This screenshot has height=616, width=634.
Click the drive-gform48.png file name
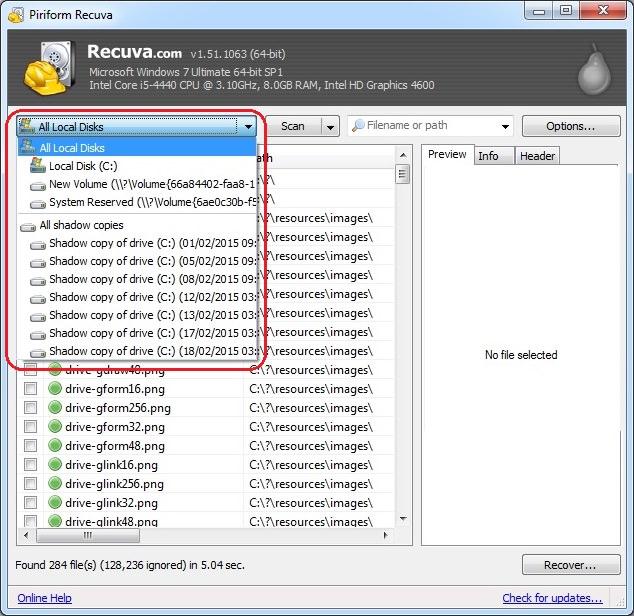(x=115, y=446)
